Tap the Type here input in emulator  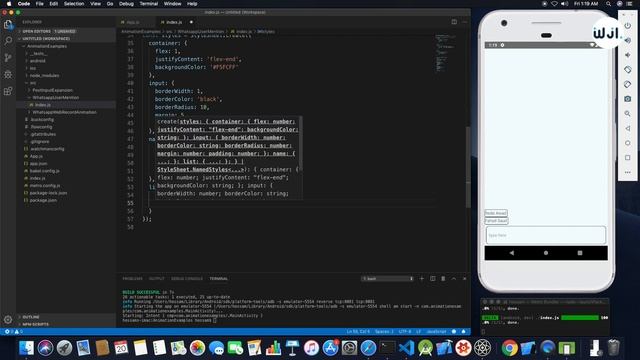click(x=546, y=235)
